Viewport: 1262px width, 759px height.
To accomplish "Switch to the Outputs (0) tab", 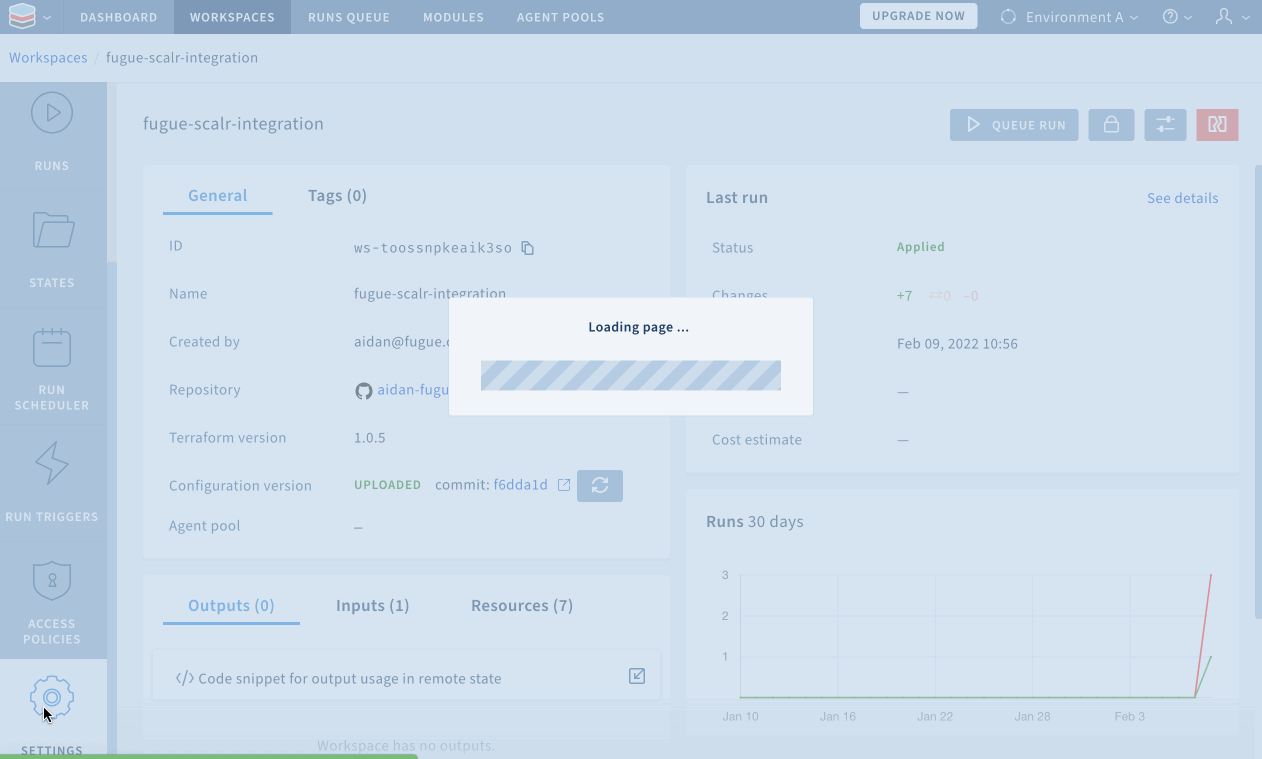I will (231, 606).
